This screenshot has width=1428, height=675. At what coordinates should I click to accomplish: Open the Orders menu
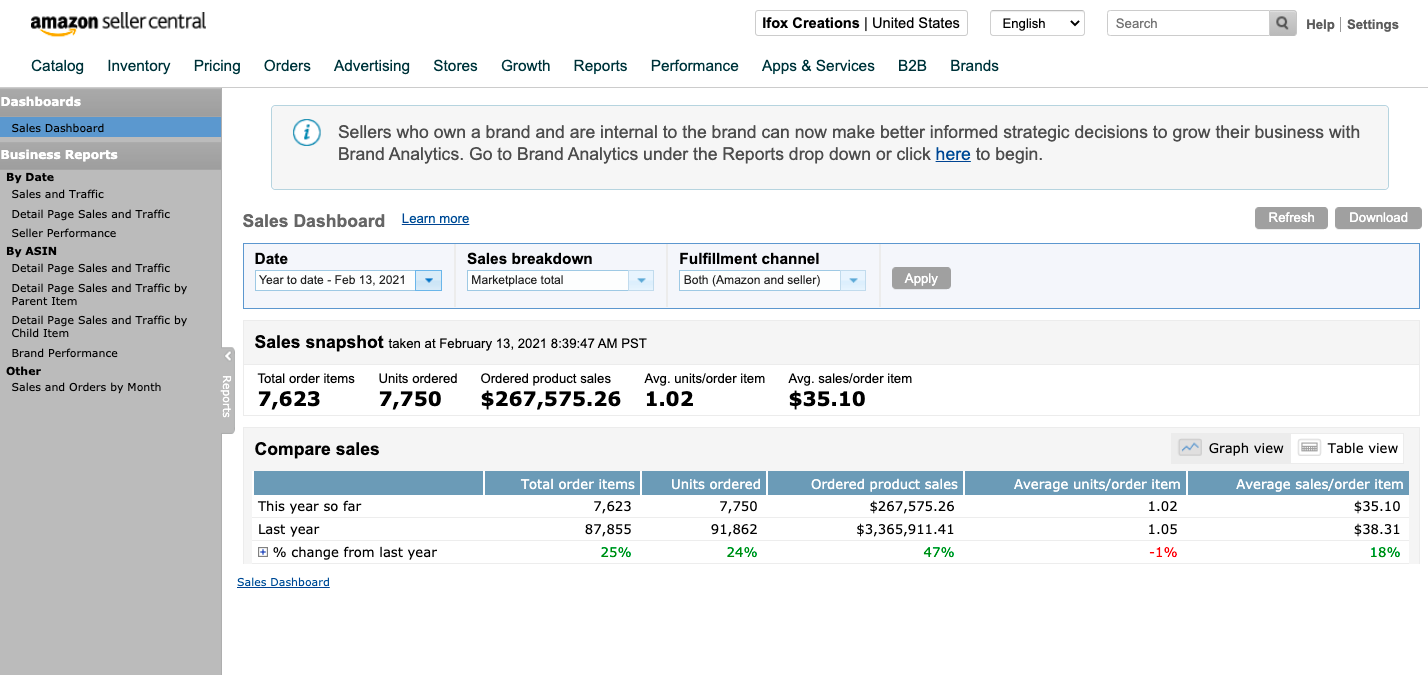pos(287,66)
